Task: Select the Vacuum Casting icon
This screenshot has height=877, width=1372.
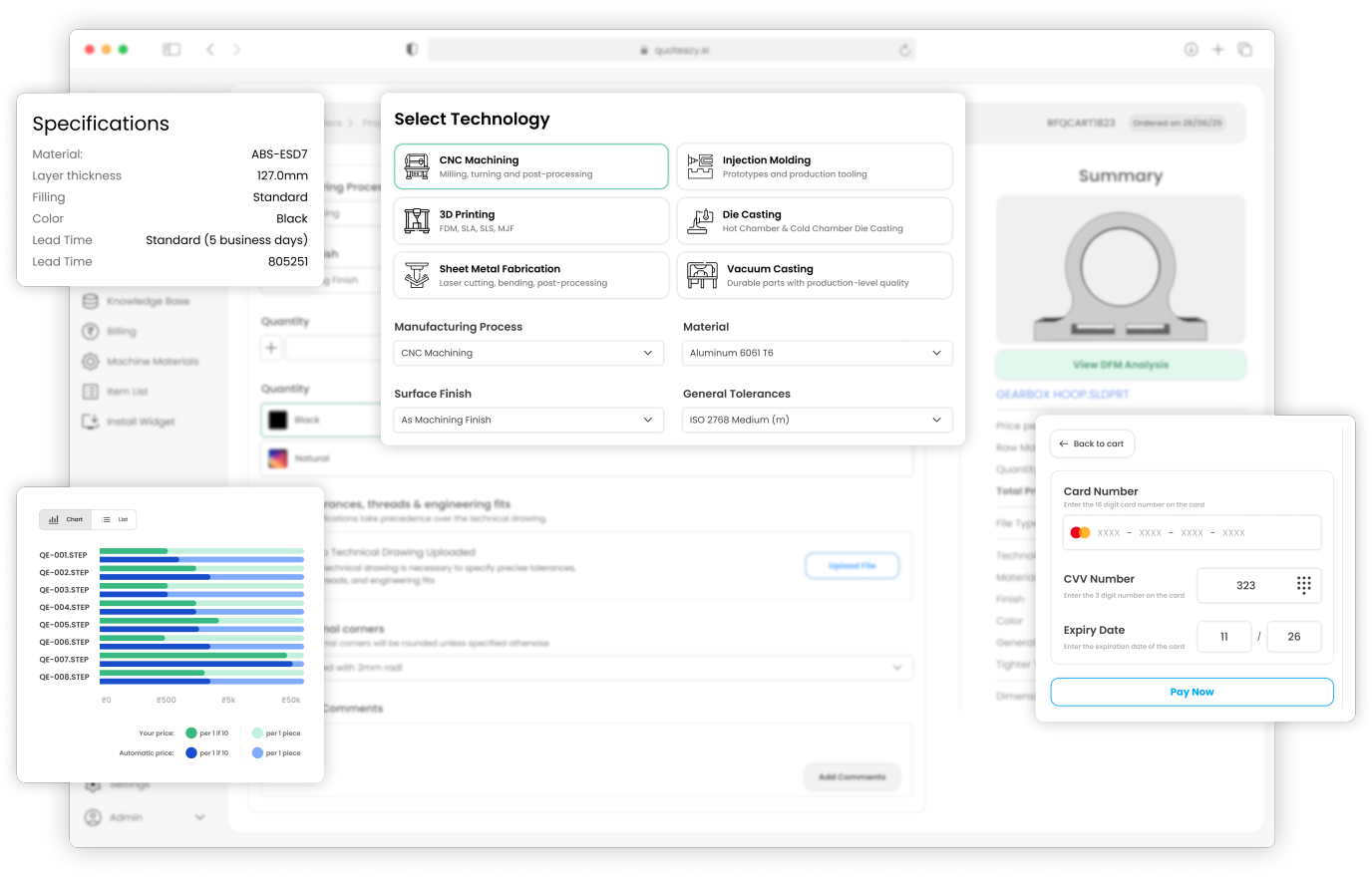Action: (x=702, y=275)
